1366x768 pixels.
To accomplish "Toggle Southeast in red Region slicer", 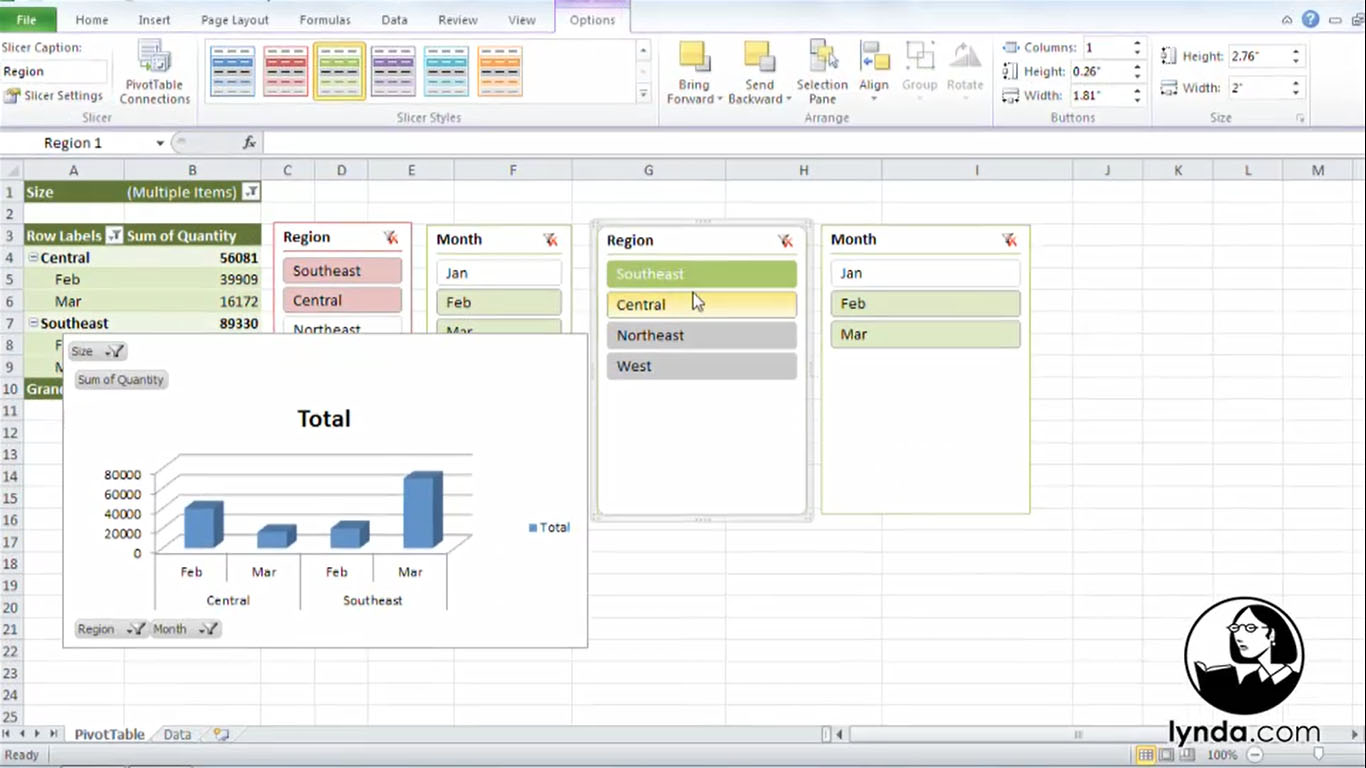I will tap(342, 271).
